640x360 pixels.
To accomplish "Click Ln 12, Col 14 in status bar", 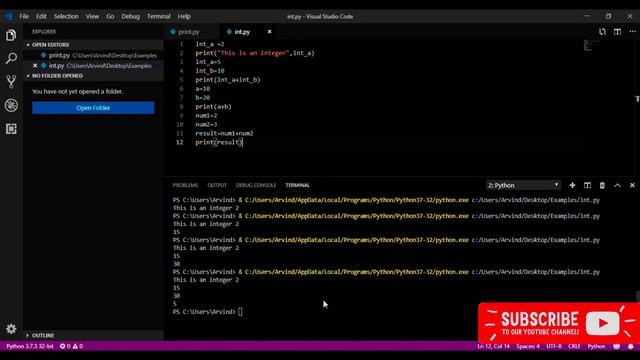I will tap(493, 346).
